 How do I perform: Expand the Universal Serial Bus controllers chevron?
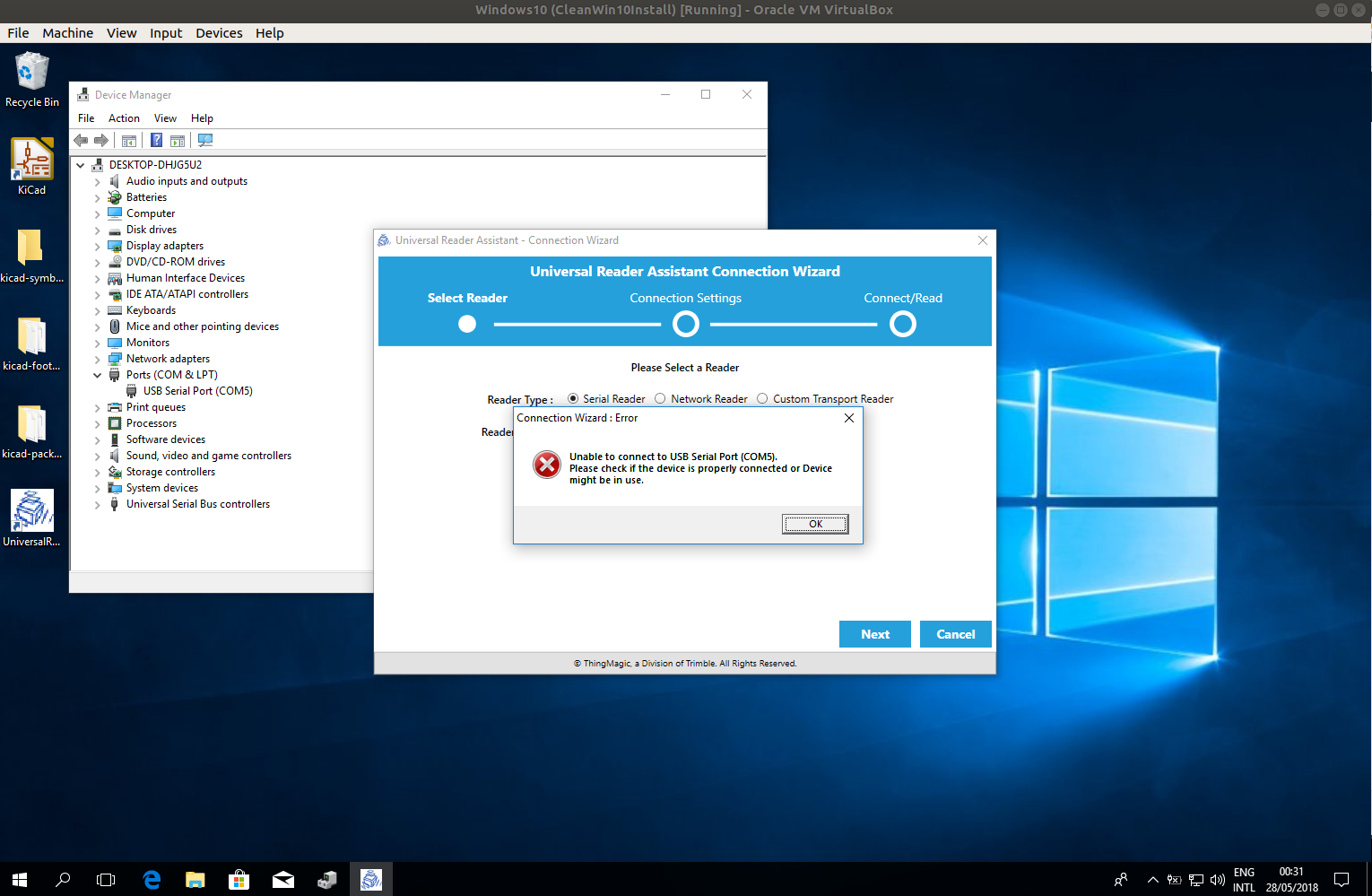pyautogui.click(x=97, y=504)
